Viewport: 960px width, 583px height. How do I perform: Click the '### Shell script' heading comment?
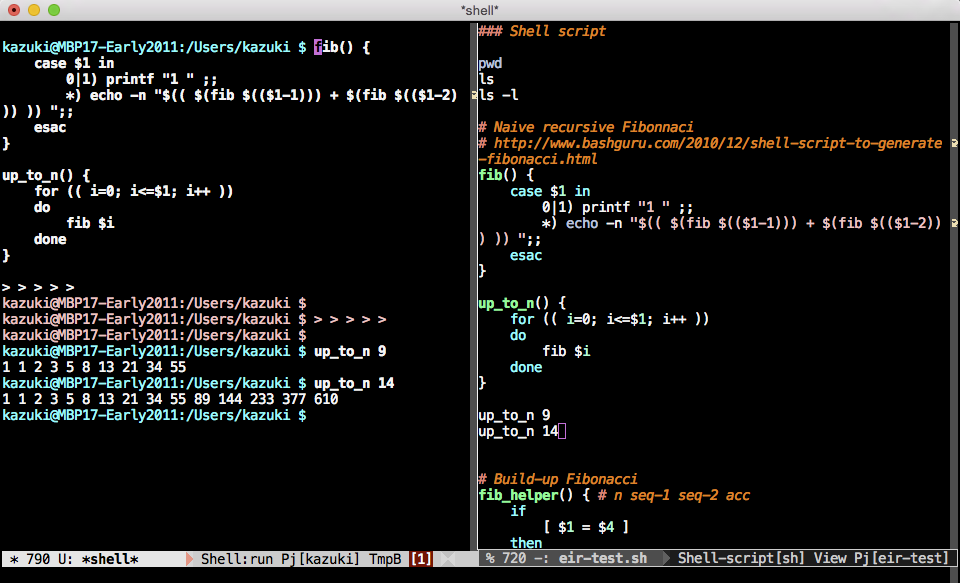tap(542, 31)
